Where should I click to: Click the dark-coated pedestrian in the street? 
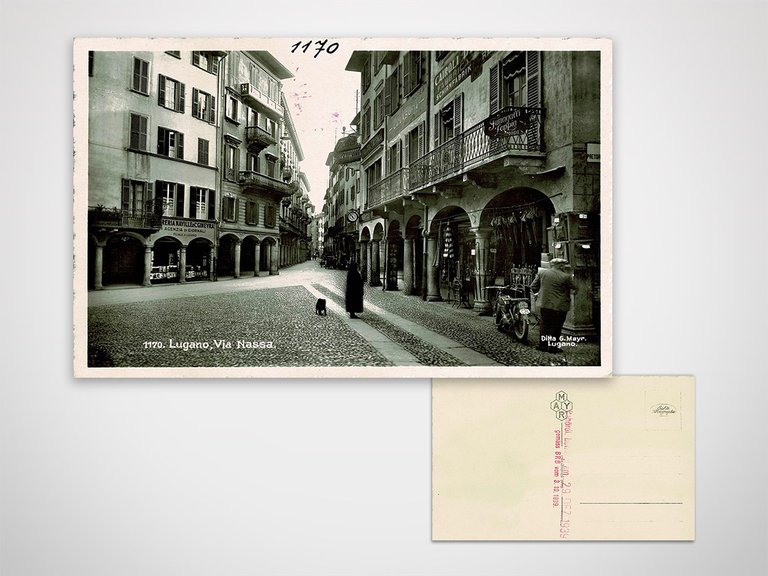coord(354,290)
